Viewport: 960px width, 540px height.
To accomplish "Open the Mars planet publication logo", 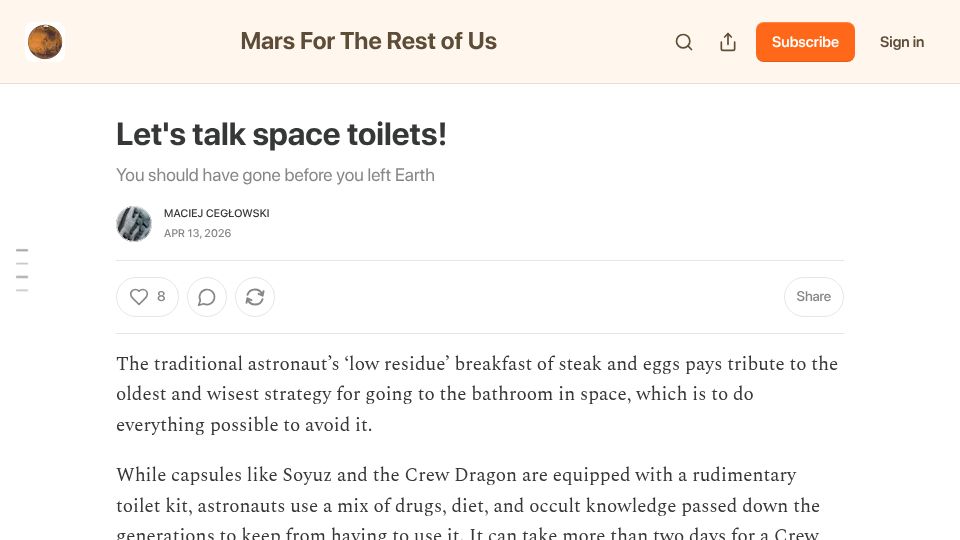I will (45, 42).
